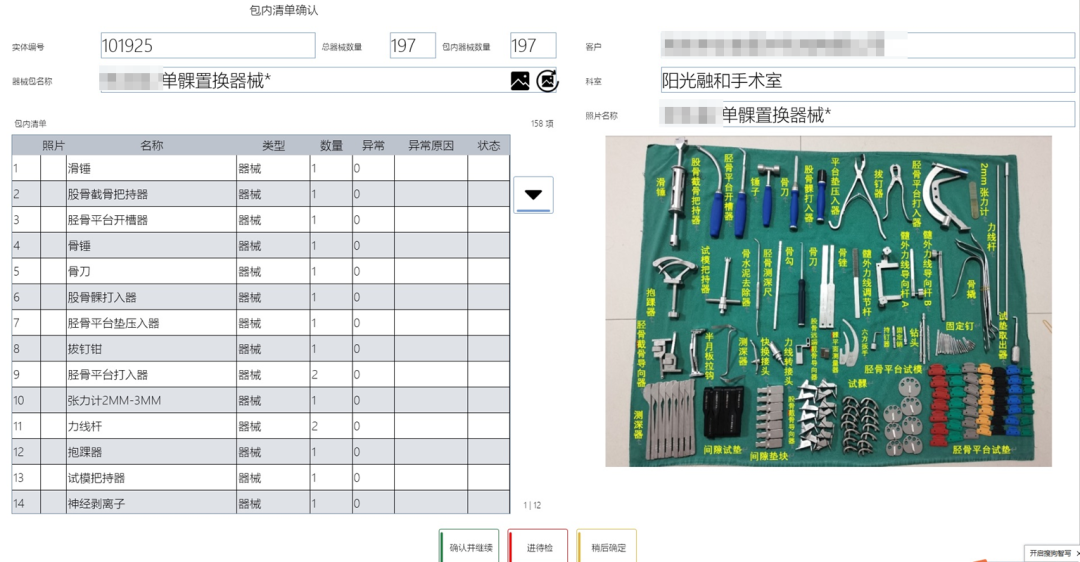Click the quantity cell of 力线杆
Image resolution: width=1080 pixels, height=562 pixels.
click(x=331, y=426)
